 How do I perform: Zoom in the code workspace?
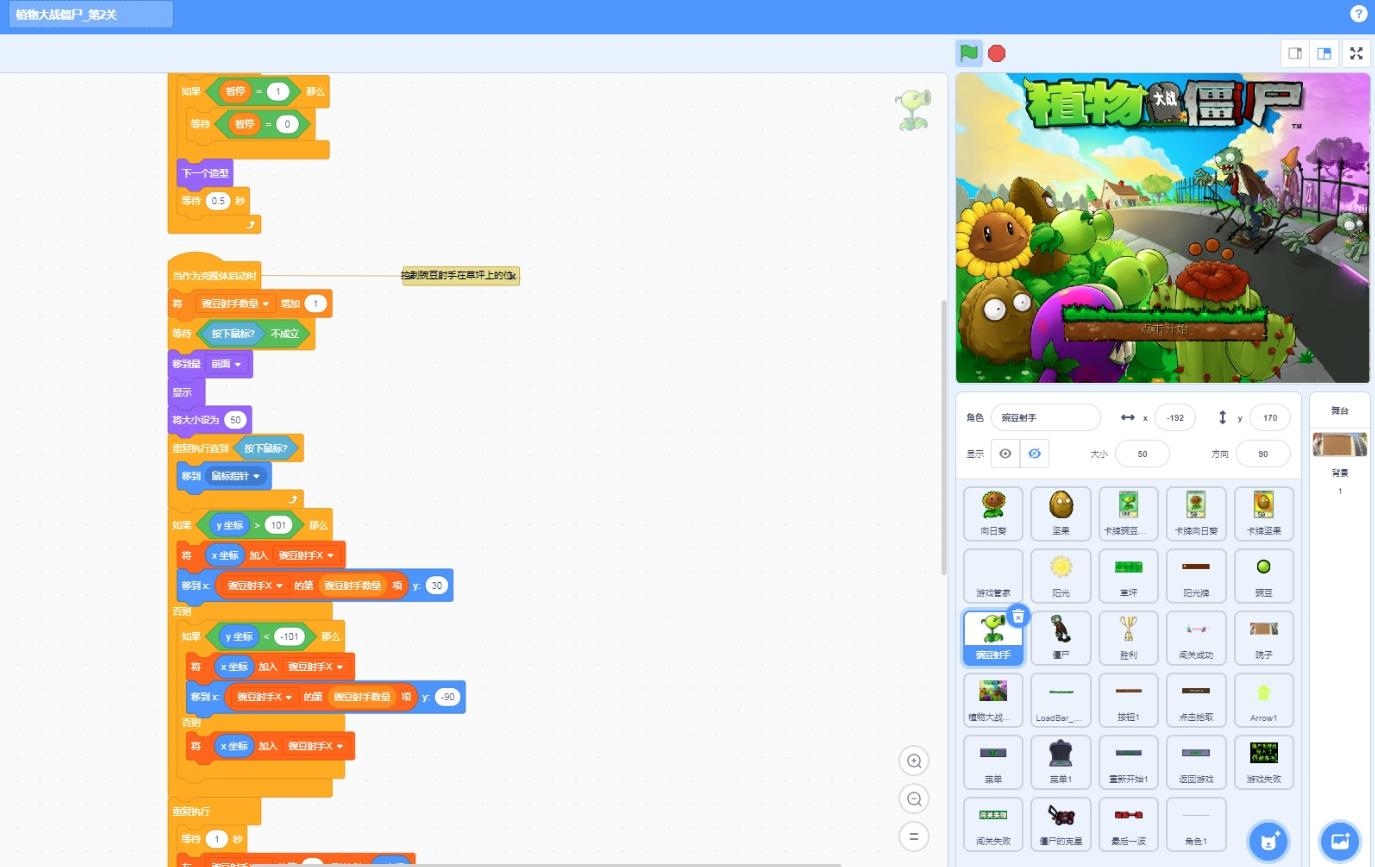(x=914, y=761)
